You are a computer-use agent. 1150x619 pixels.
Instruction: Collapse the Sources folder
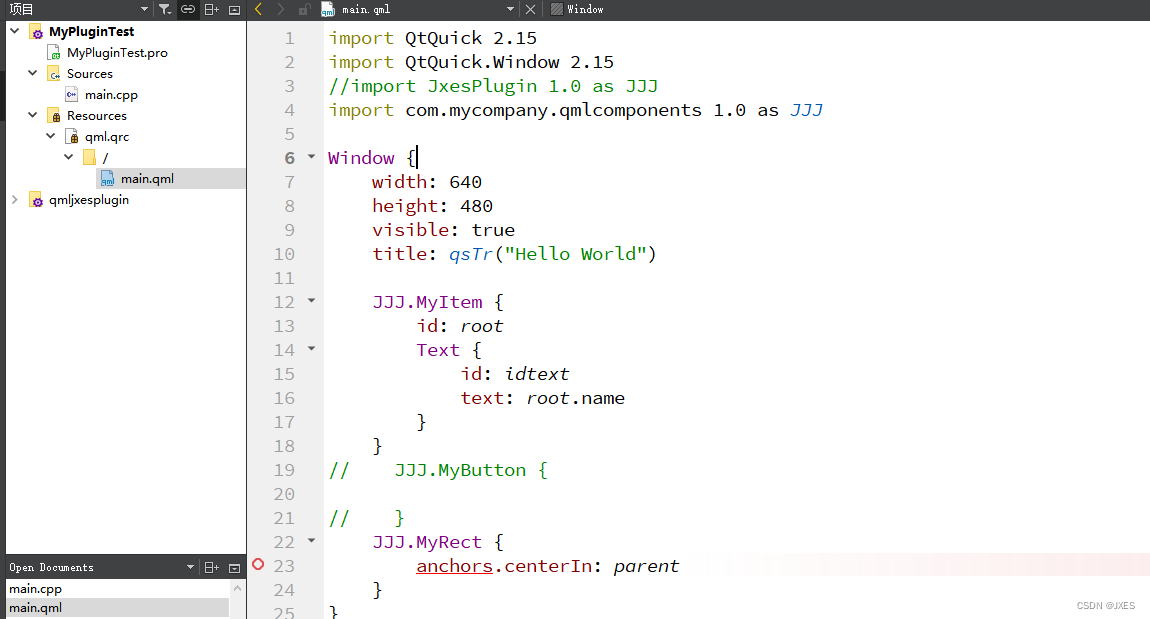pyautogui.click(x=33, y=73)
